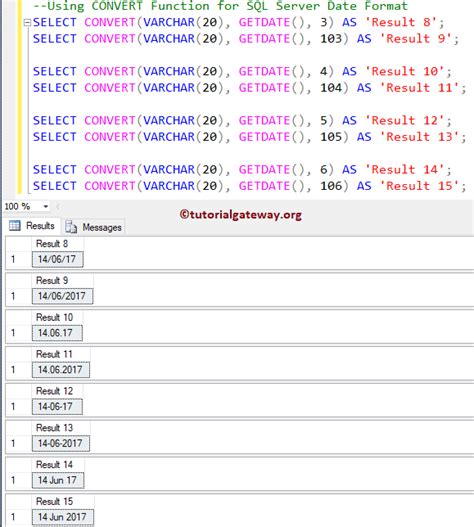
Task: Select the 14 Jun 2017 result cell
Action: 63,517
